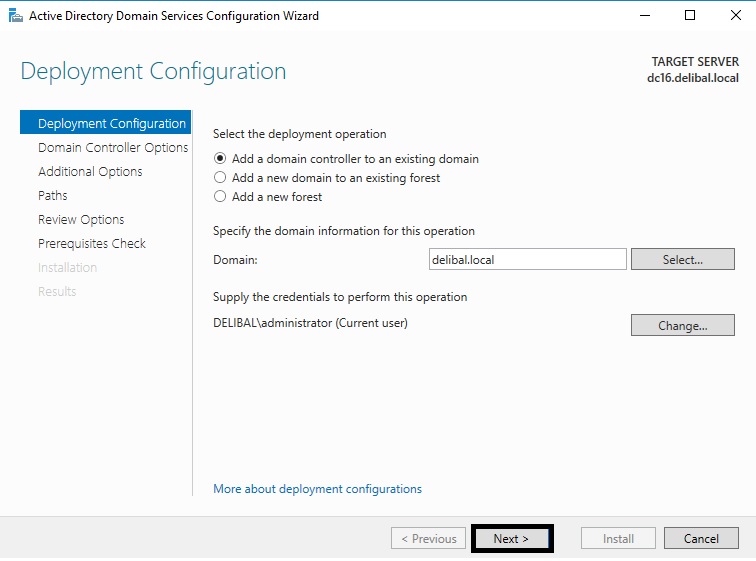The width and height of the screenshot is (756, 561).
Task: Click the disabled Previous button
Action: tap(428, 538)
